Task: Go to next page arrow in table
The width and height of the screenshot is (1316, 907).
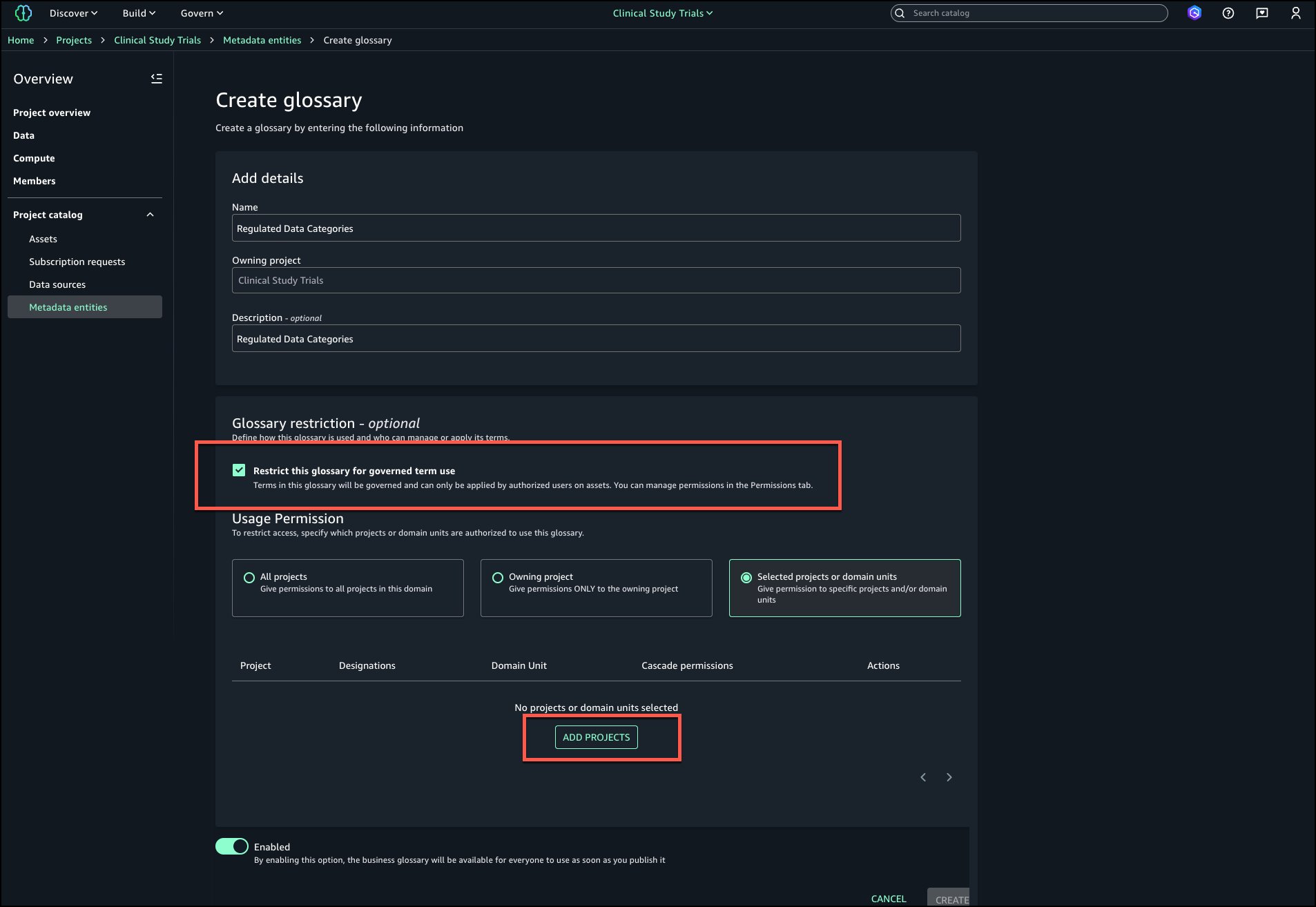Action: [x=949, y=777]
